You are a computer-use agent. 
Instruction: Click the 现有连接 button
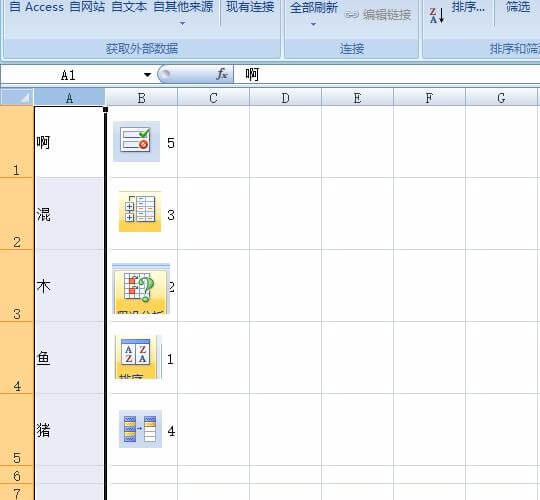[x=250, y=7]
